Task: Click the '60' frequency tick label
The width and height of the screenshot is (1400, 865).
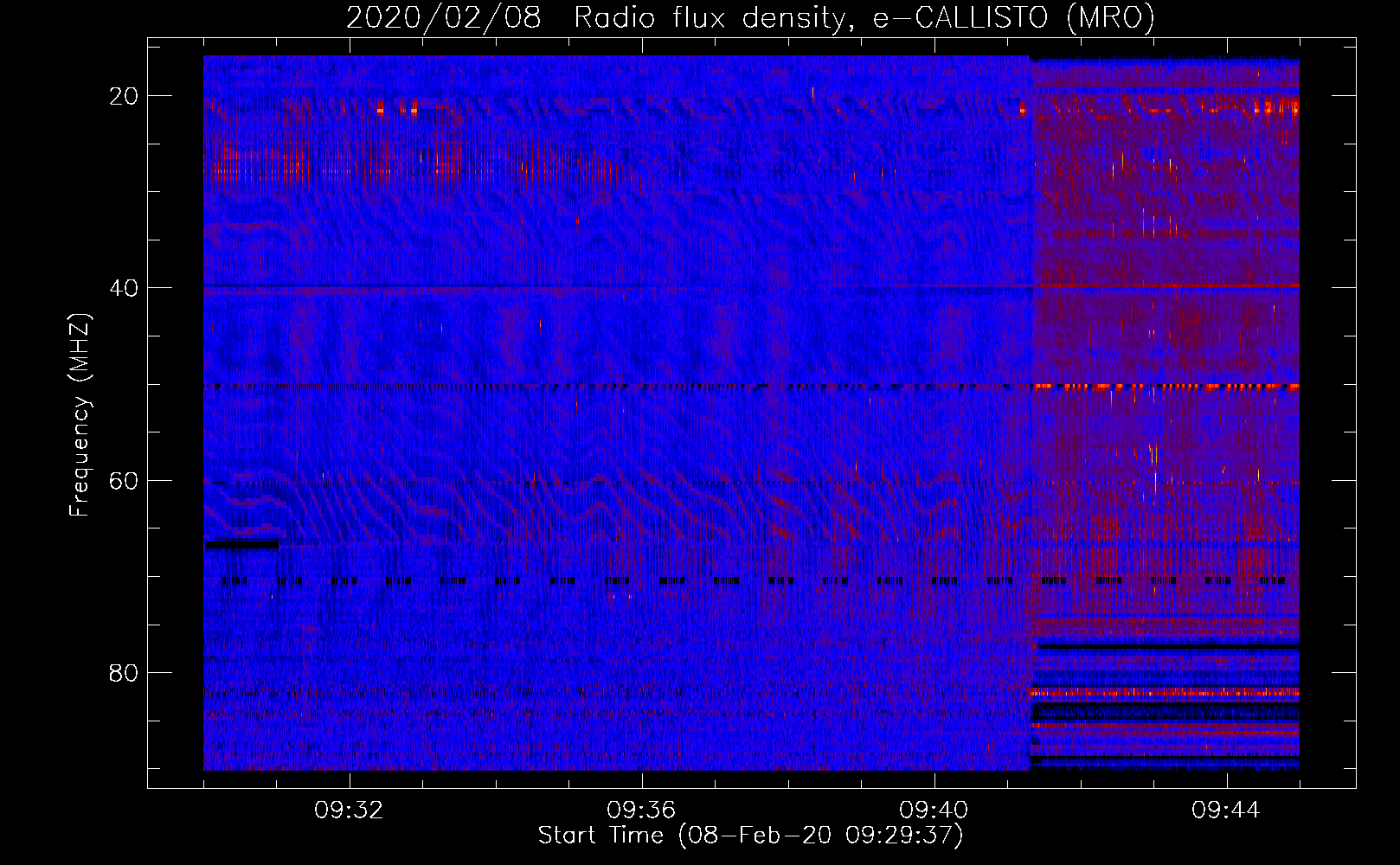Action: pos(124,481)
